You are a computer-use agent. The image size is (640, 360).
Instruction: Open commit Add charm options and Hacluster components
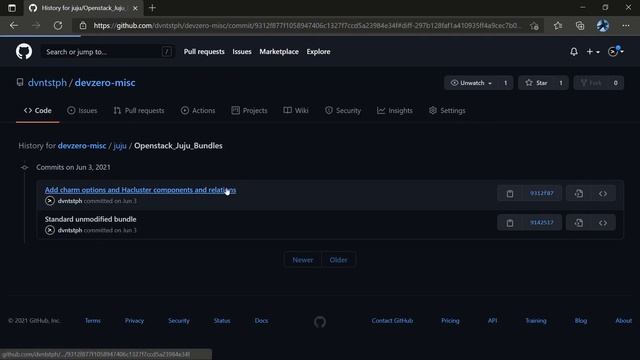(140, 190)
